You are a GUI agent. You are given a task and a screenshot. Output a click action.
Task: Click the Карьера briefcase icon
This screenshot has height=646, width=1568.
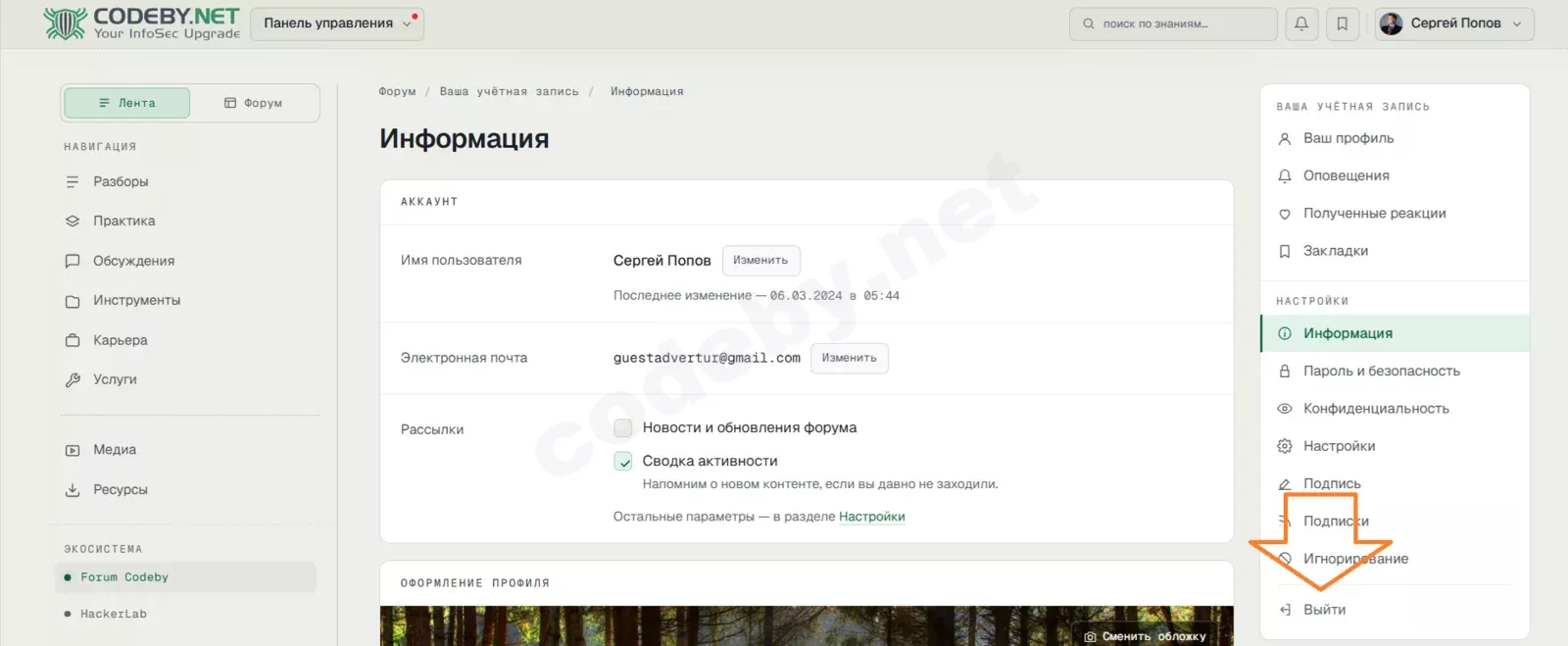tap(73, 340)
